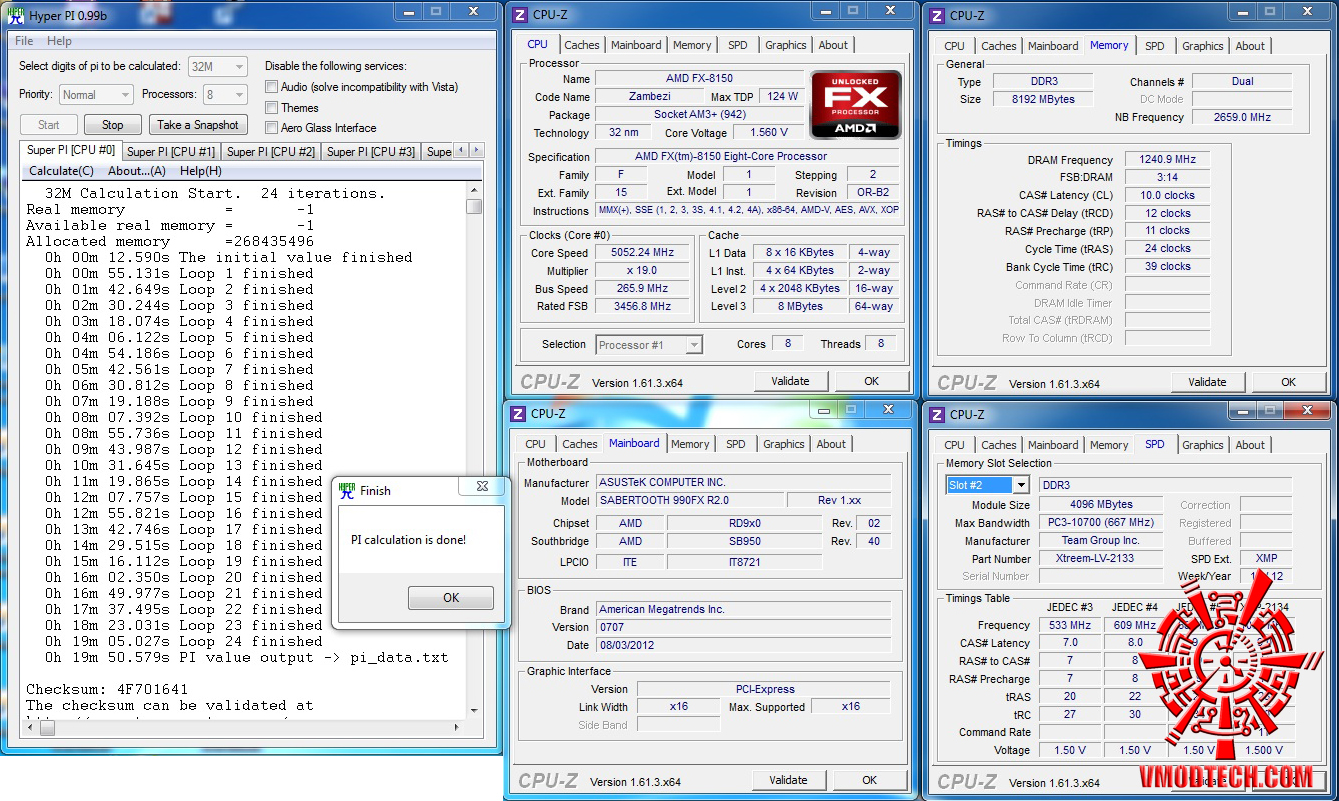
Task: Open About tab in Mainboard window
Action: [x=831, y=444]
